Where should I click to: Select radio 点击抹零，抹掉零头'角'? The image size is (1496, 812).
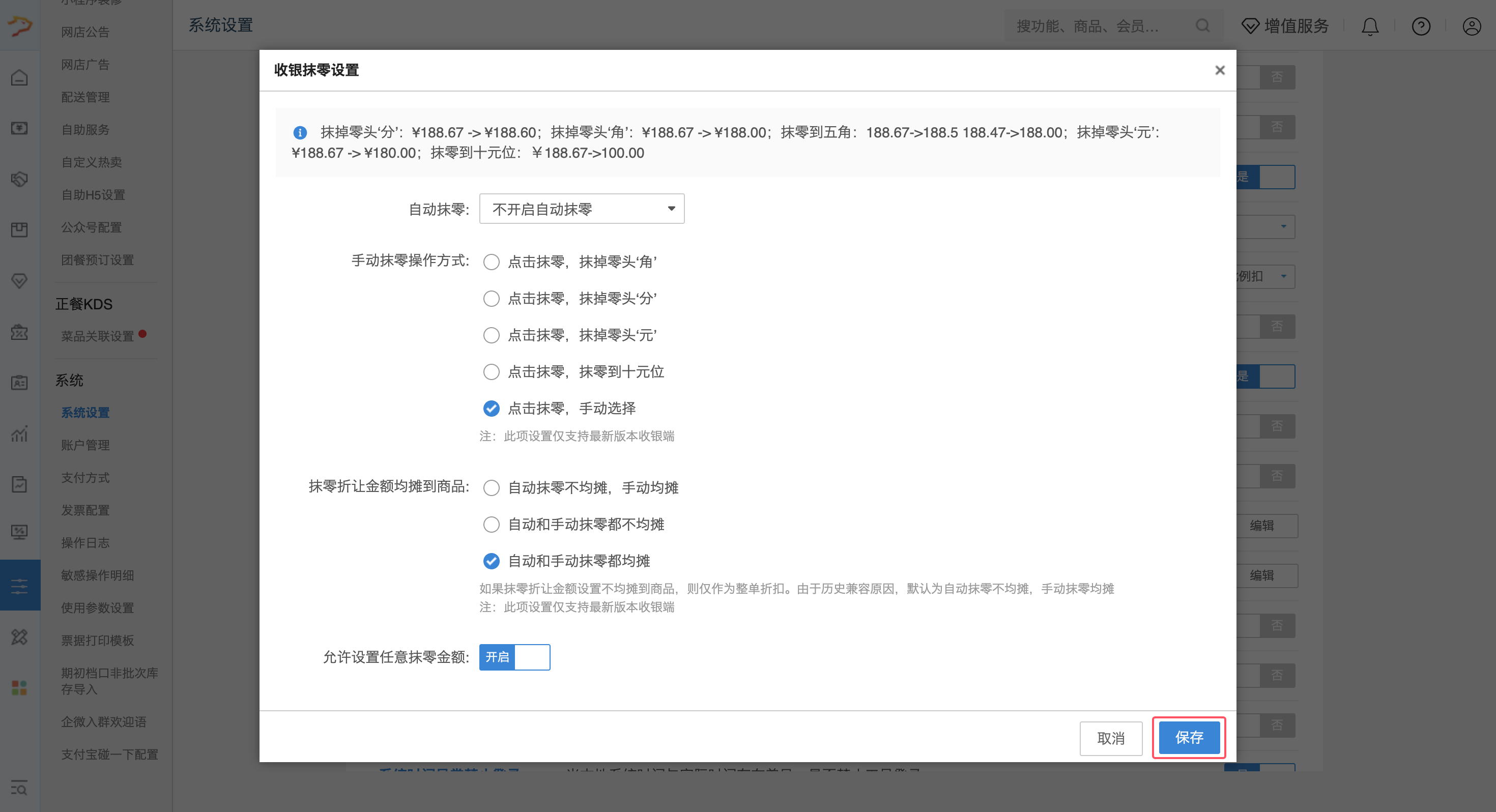tap(492, 262)
